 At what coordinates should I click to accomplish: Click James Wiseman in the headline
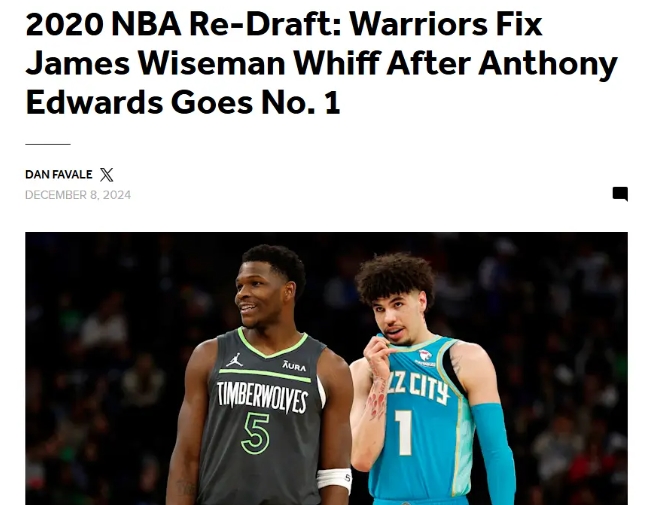click(155, 63)
